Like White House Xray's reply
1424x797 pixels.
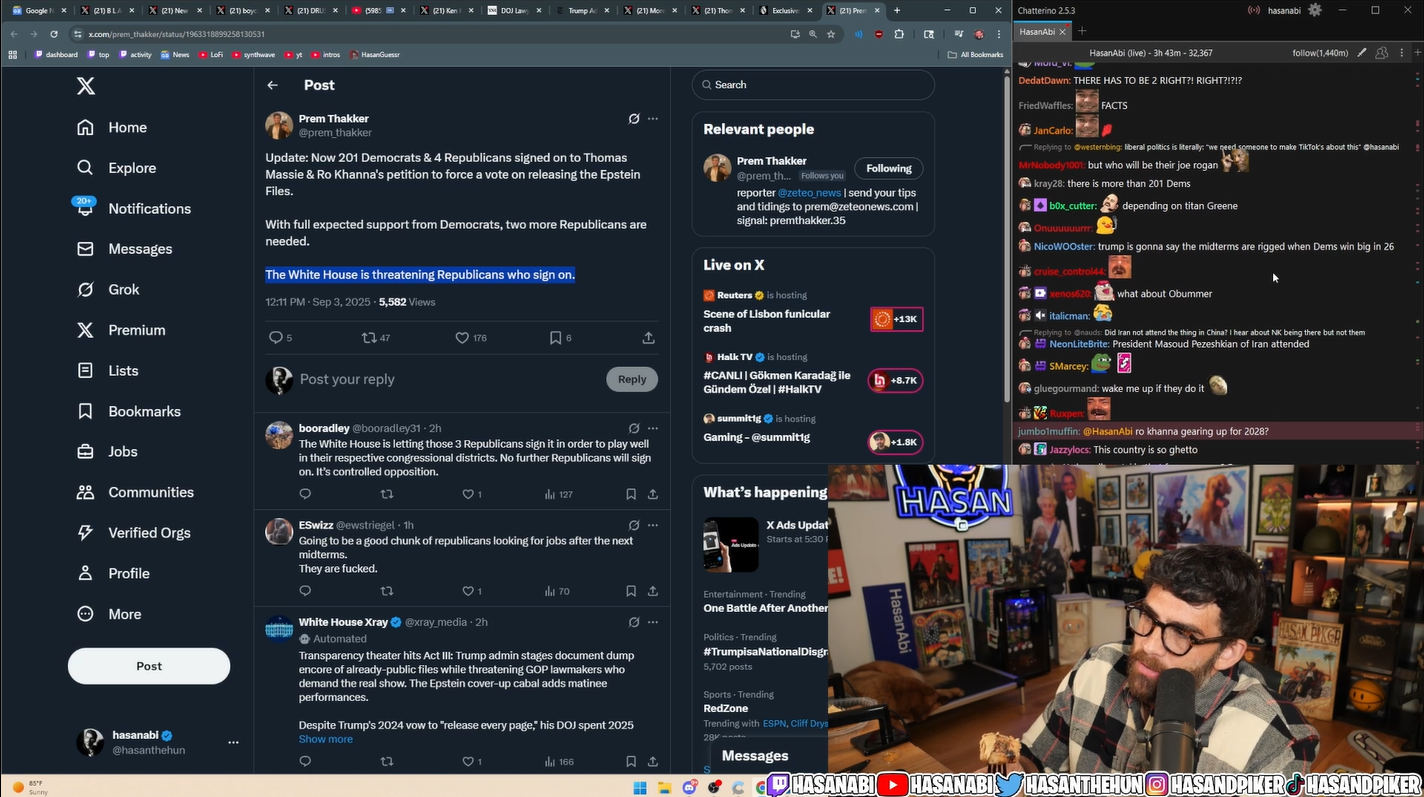tap(467, 762)
